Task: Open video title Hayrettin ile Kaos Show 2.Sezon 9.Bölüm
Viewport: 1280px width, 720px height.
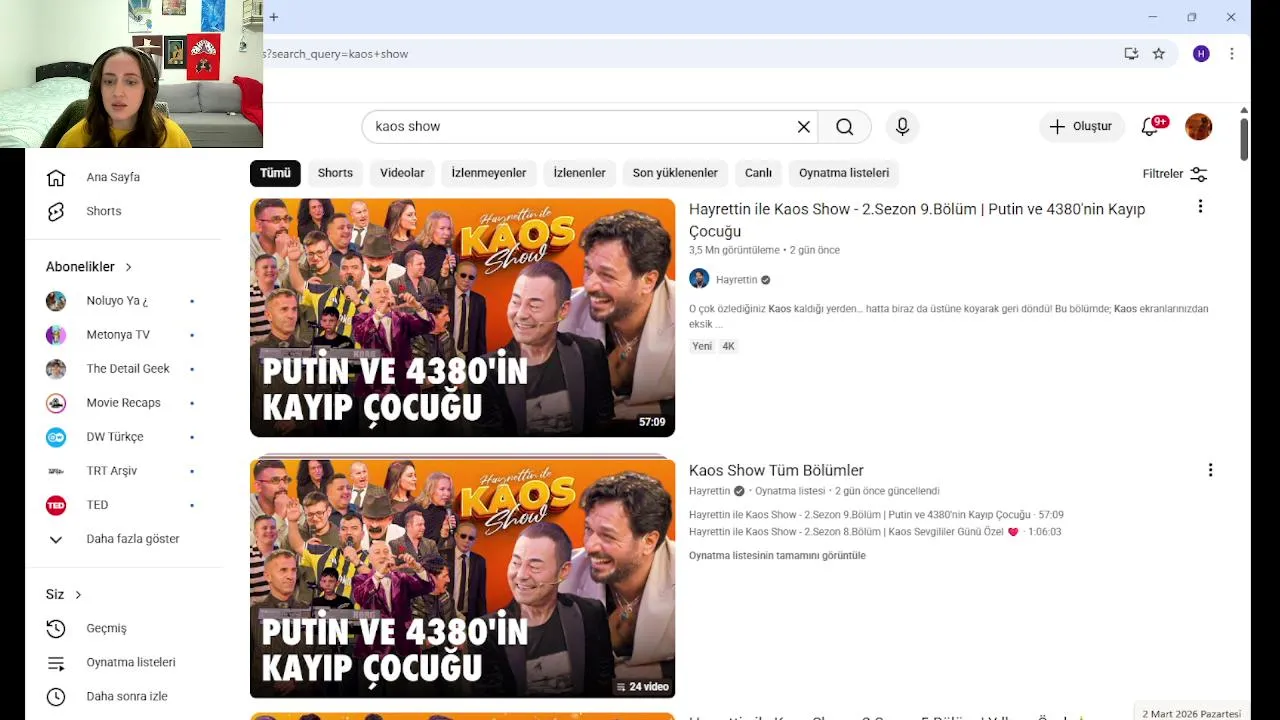Action: (x=917, y=220)
